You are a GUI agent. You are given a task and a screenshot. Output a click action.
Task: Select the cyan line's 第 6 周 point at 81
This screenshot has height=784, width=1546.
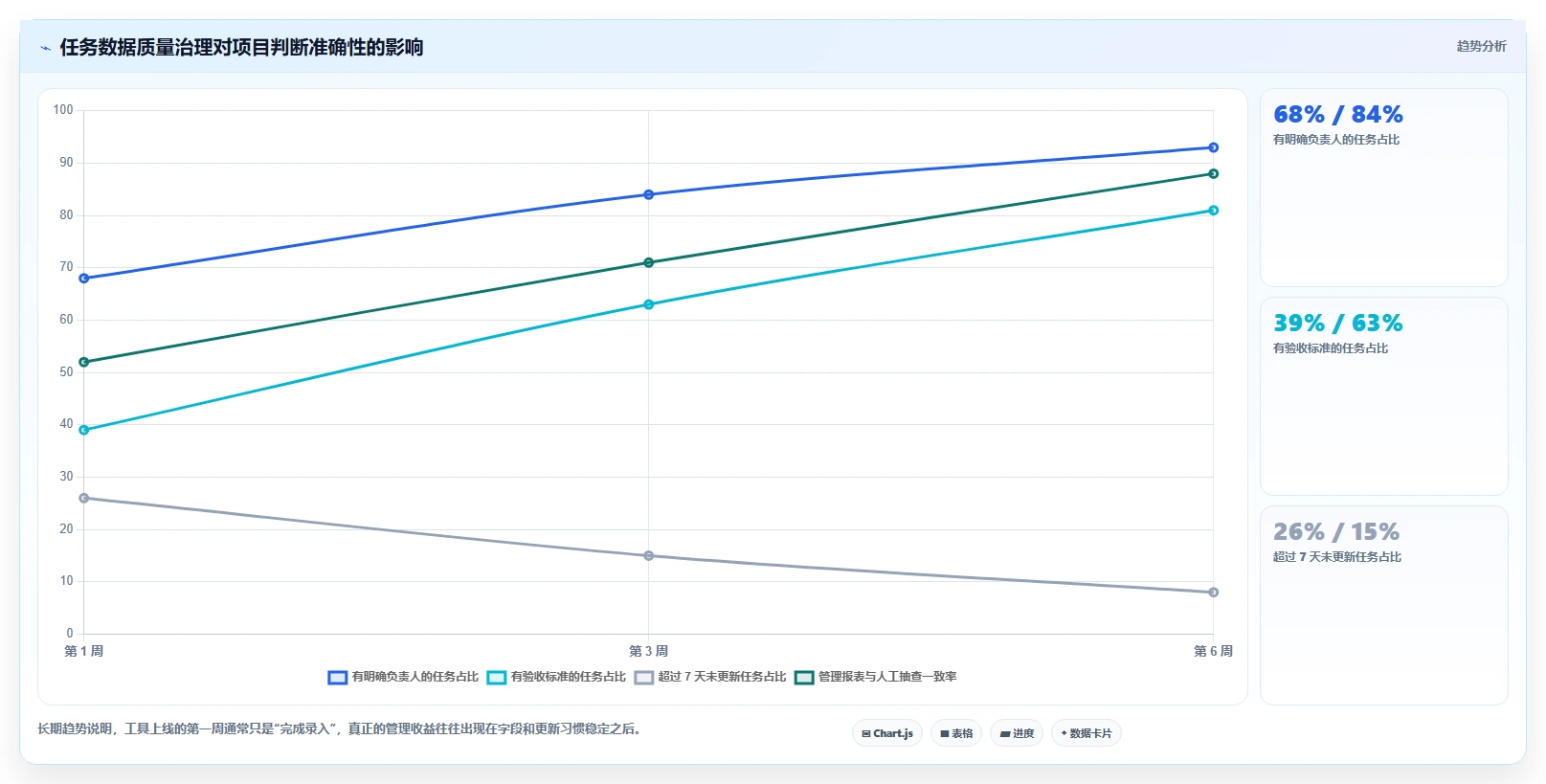pos(1213,211)
